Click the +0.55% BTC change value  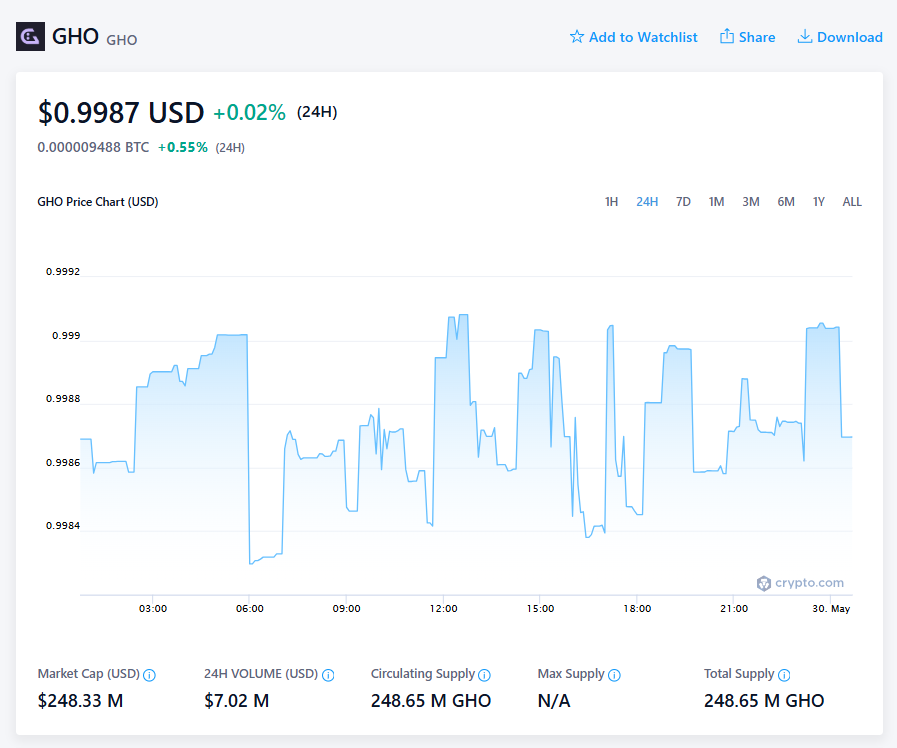(182, 148)
